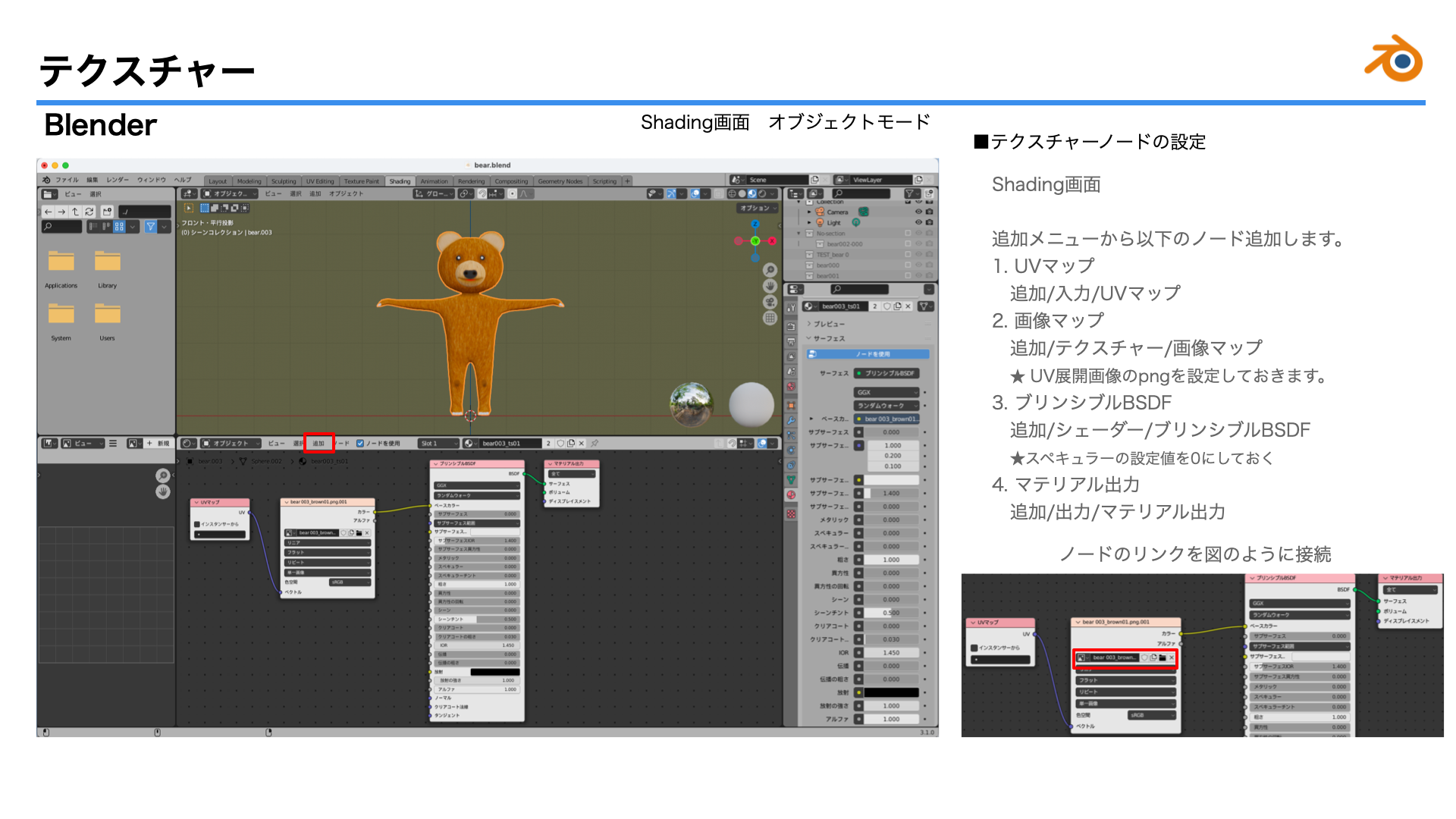1456x819 pixels.
Task: Switch viewport to wireframe shading
Action: click(x=732, y=193)
